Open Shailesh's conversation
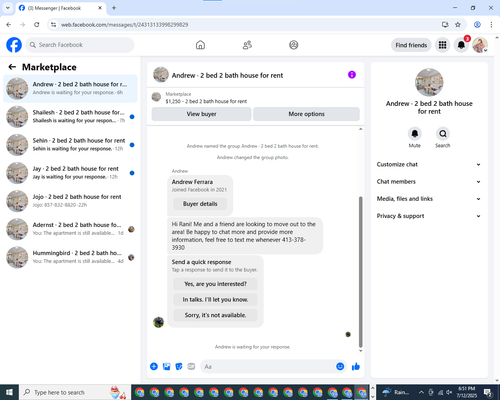Viewport: 500px width, 400px height. (70, 117)
